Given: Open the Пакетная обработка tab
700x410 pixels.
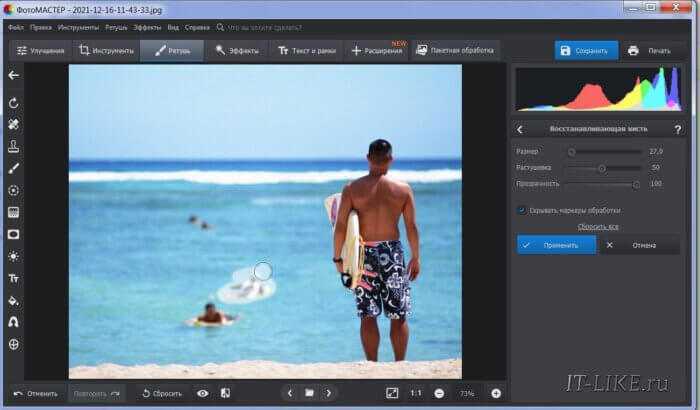Looking at the screenshot, I should (x=455, y=50).
